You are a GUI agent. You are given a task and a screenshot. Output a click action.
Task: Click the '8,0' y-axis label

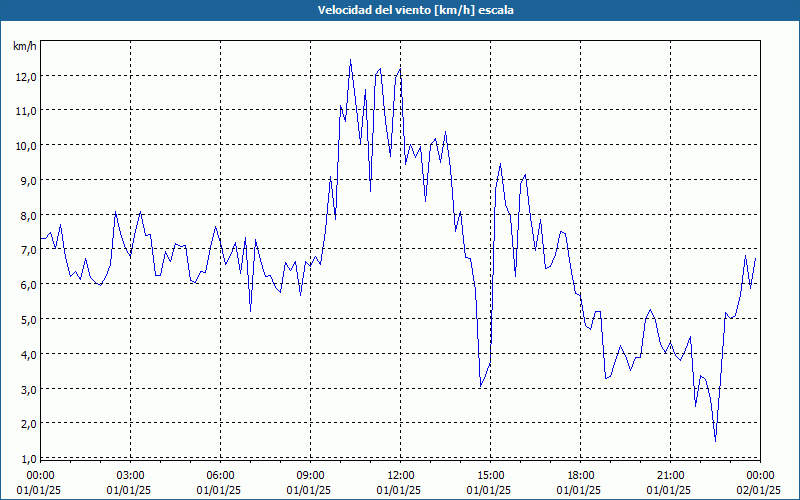click(x=28, y=215)
